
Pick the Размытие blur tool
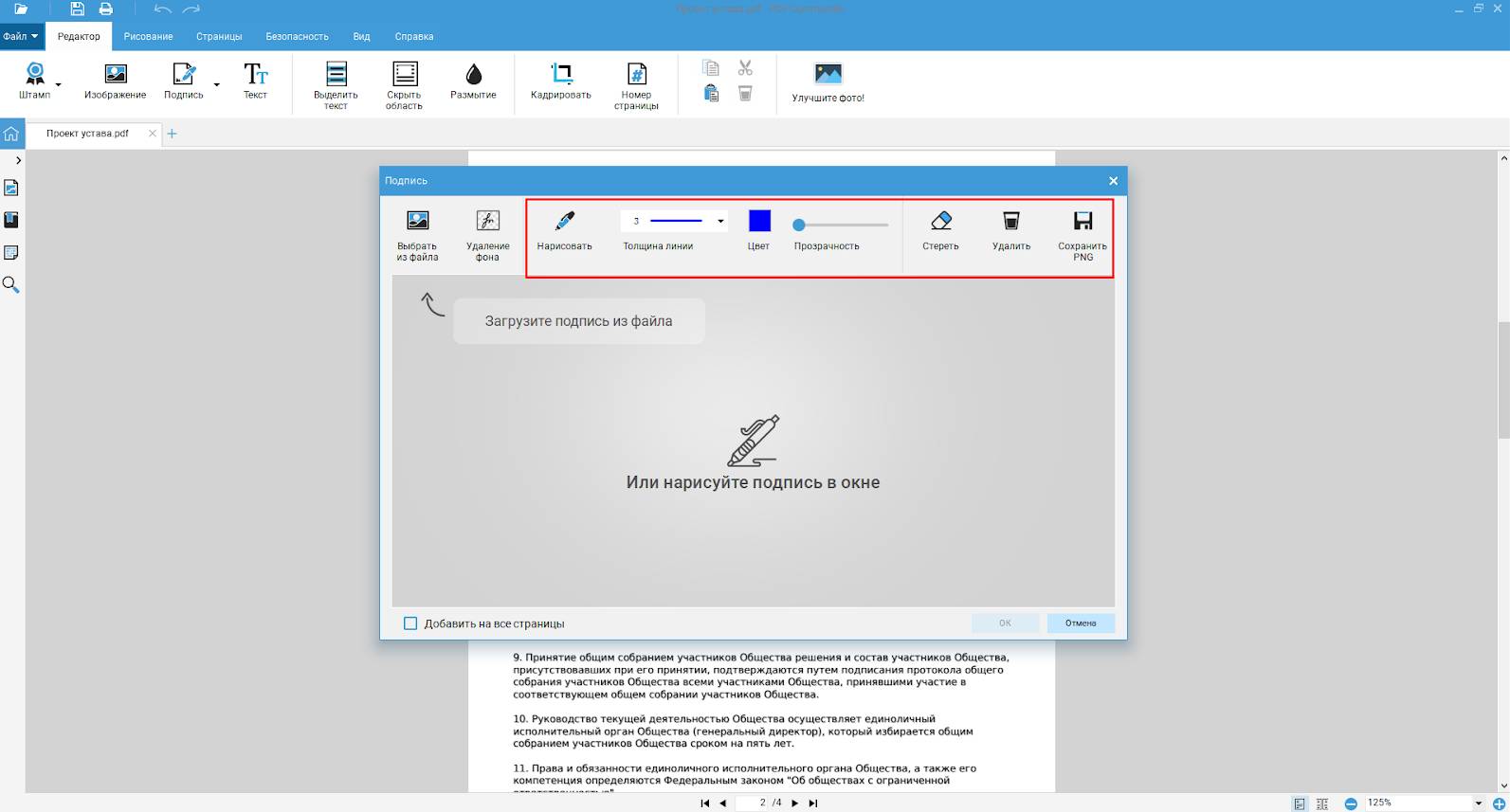click(x=473, y=81)
